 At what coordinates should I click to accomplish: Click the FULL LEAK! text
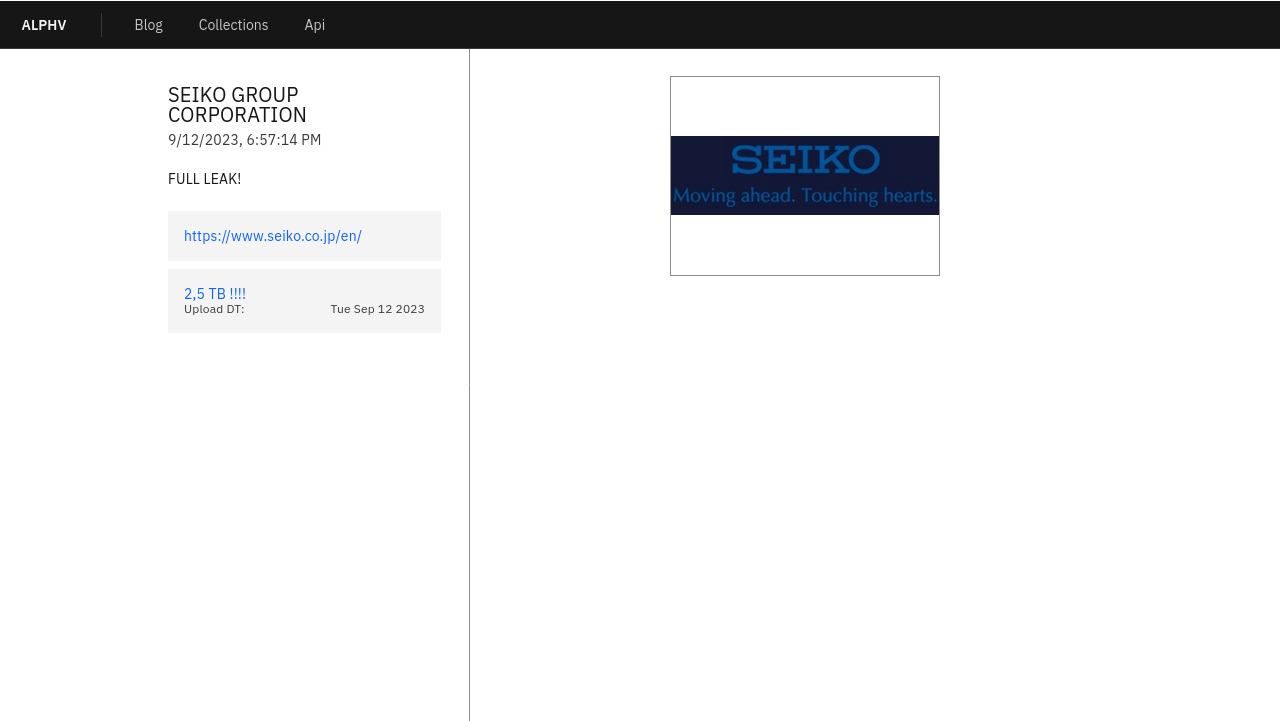[205, 179]
